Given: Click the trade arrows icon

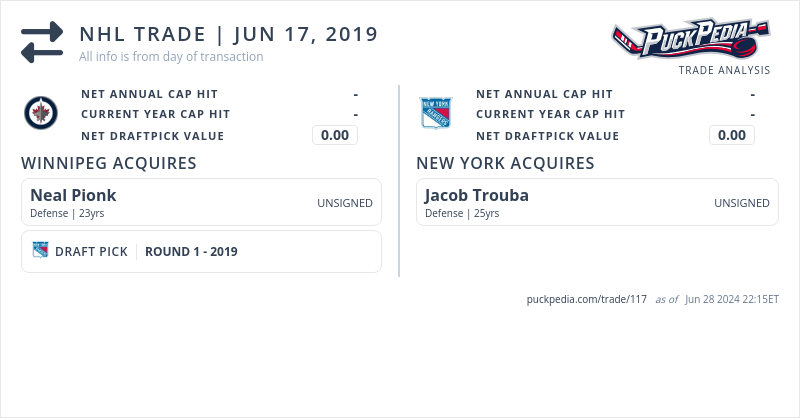Looking at the screenshot, I should pos(42,42).
